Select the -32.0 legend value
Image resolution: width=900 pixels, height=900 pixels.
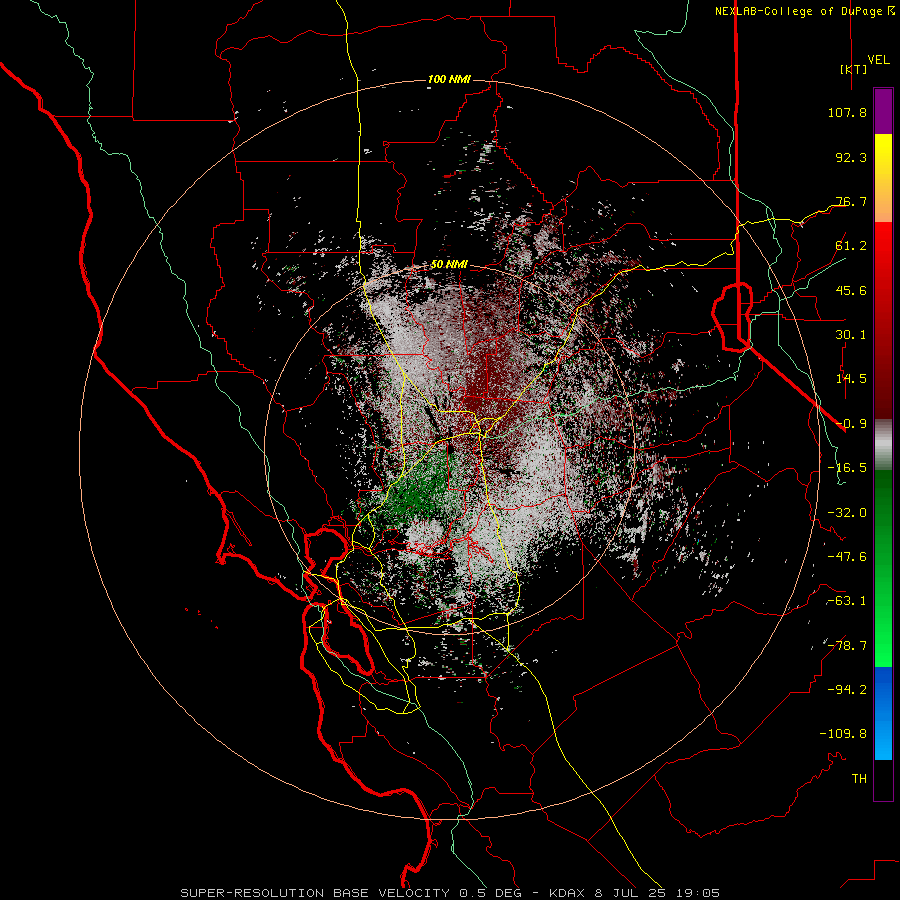[x=847, y=513]
